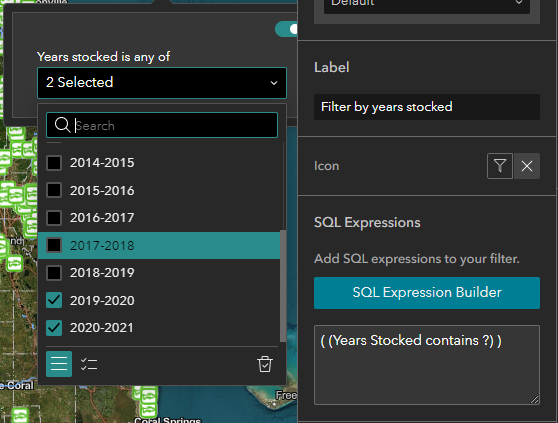Remove the icon using the X button

(x=527, y=166)
